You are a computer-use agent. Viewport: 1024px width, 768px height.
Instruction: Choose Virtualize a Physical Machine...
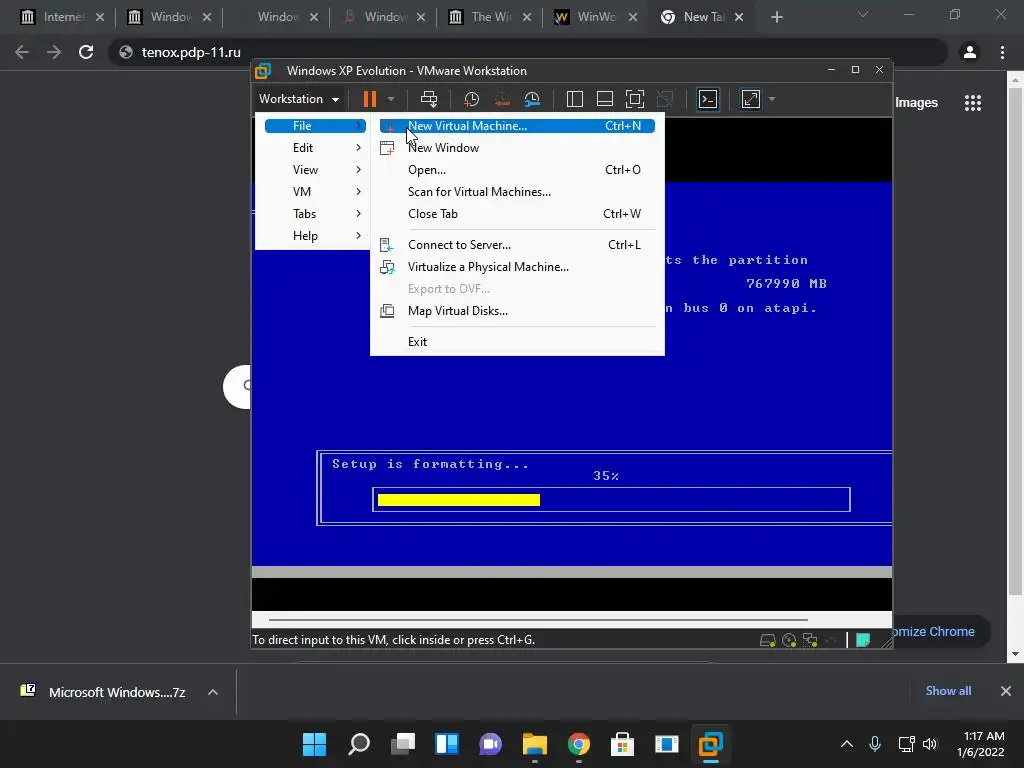pyautogui.click(x=517, y=267)
